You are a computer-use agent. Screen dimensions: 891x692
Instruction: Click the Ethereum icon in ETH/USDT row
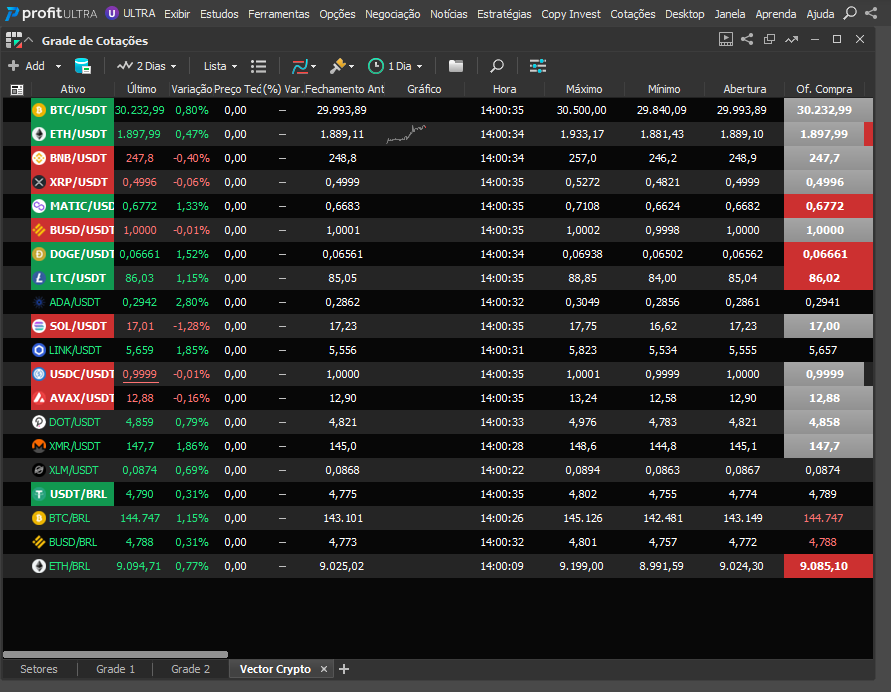pos(39,134)
